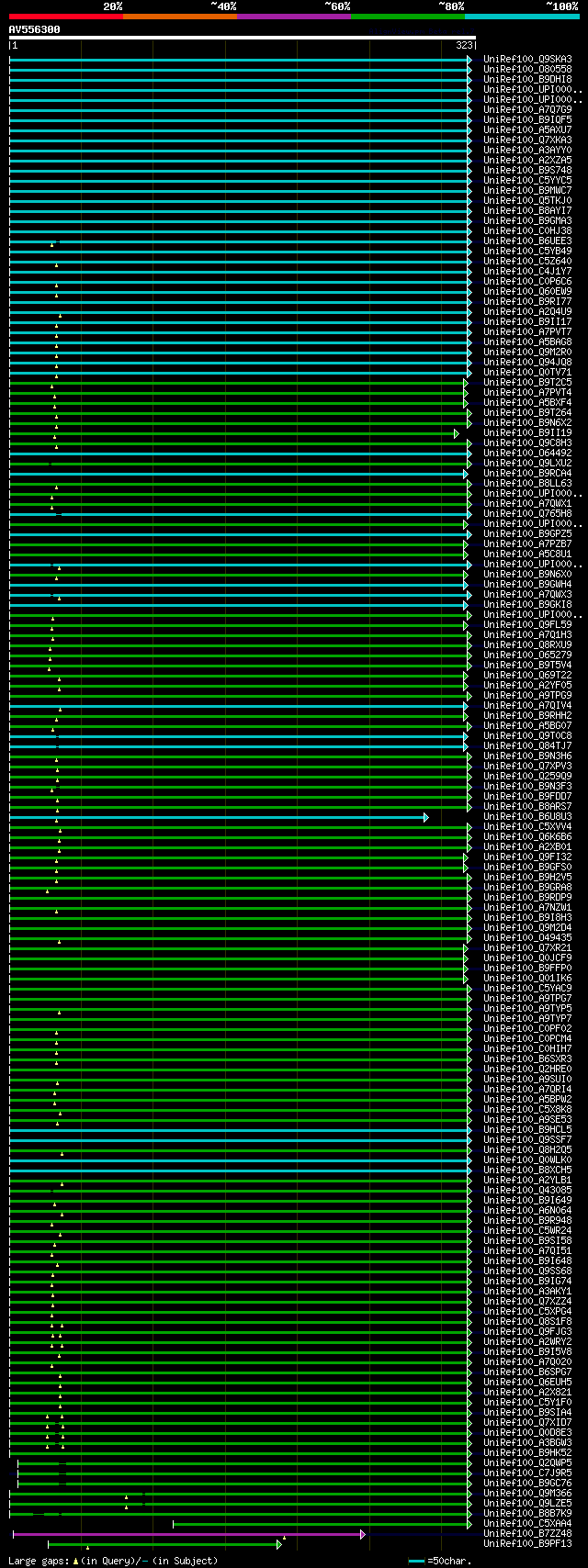The width and height of the screenshot is (588, 1568).
Task: Open the UniRef100_B6U8U3 hit label
Action: point(527,817)
